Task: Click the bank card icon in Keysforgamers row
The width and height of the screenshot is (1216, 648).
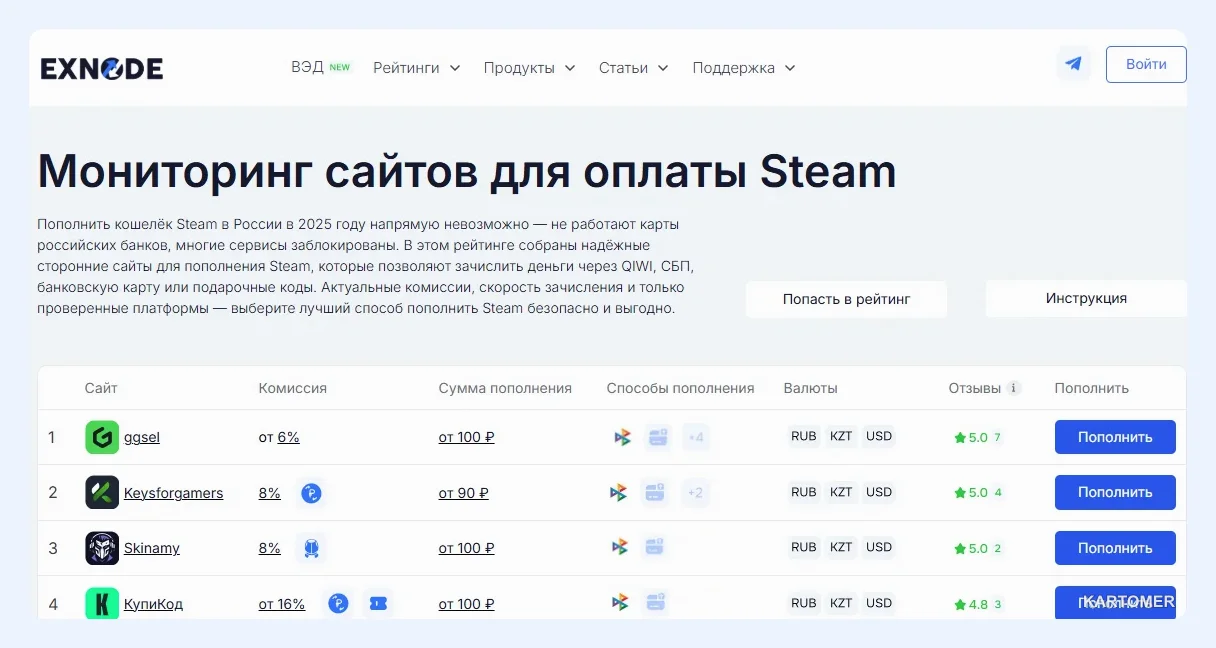Action: coord(655,492)
